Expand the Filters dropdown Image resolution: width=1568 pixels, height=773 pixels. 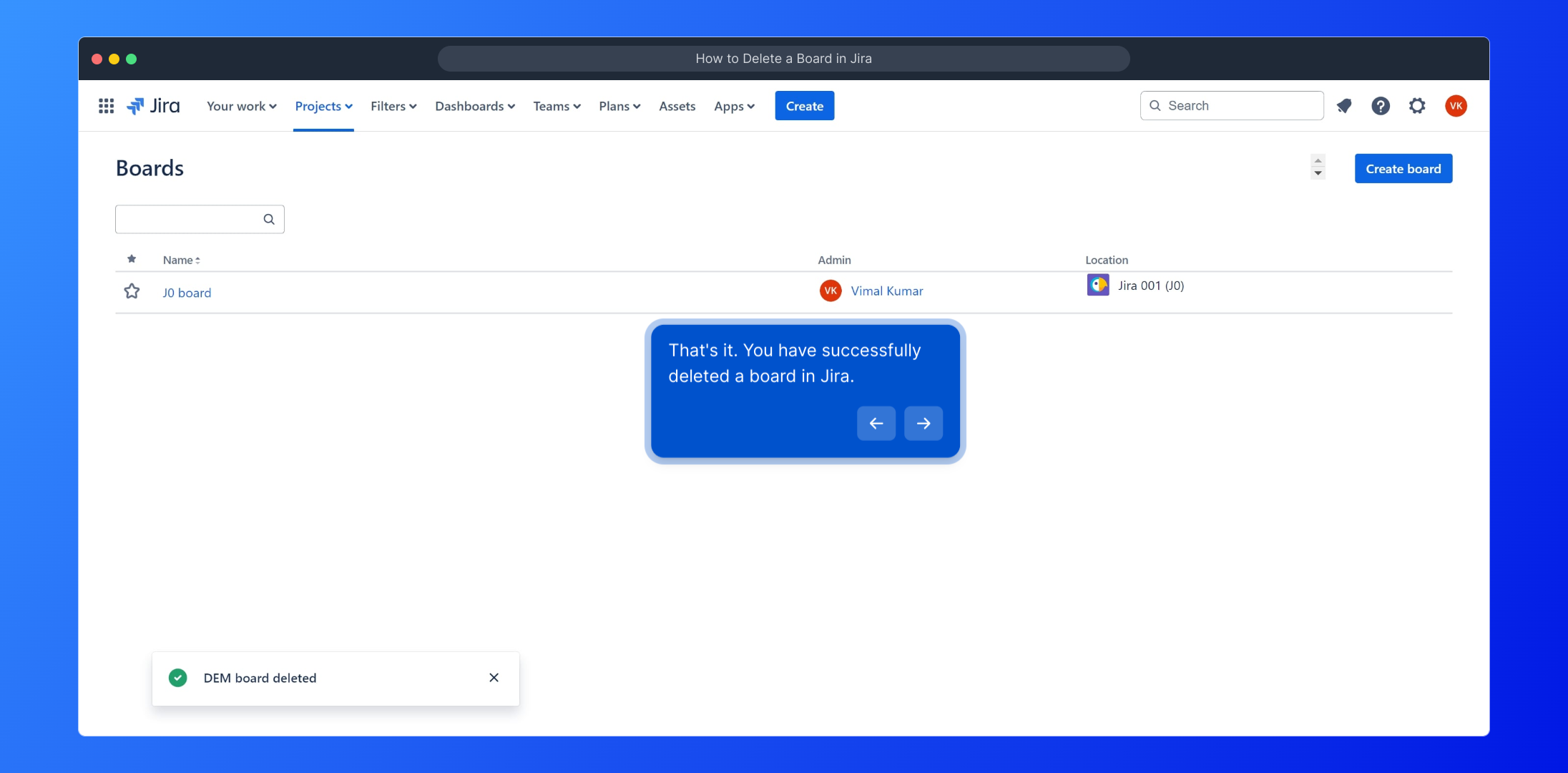point(393,106)
